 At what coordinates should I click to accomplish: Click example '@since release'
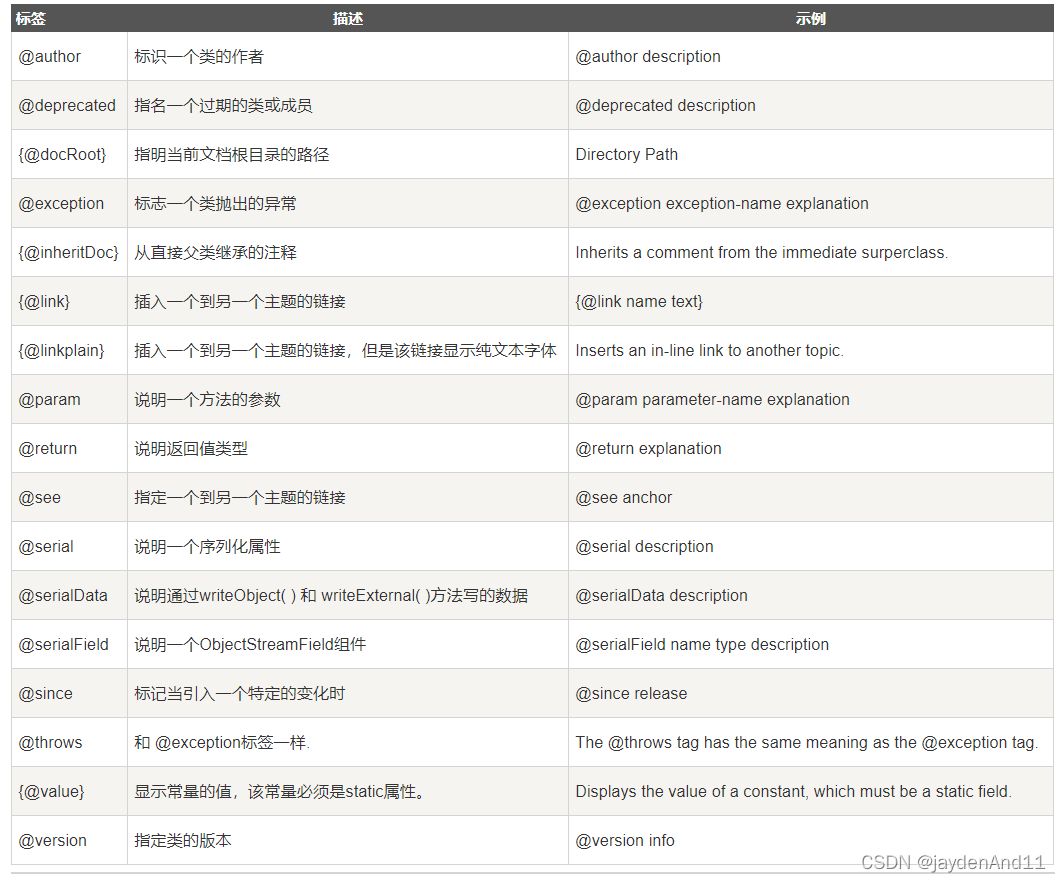[631, 694]
